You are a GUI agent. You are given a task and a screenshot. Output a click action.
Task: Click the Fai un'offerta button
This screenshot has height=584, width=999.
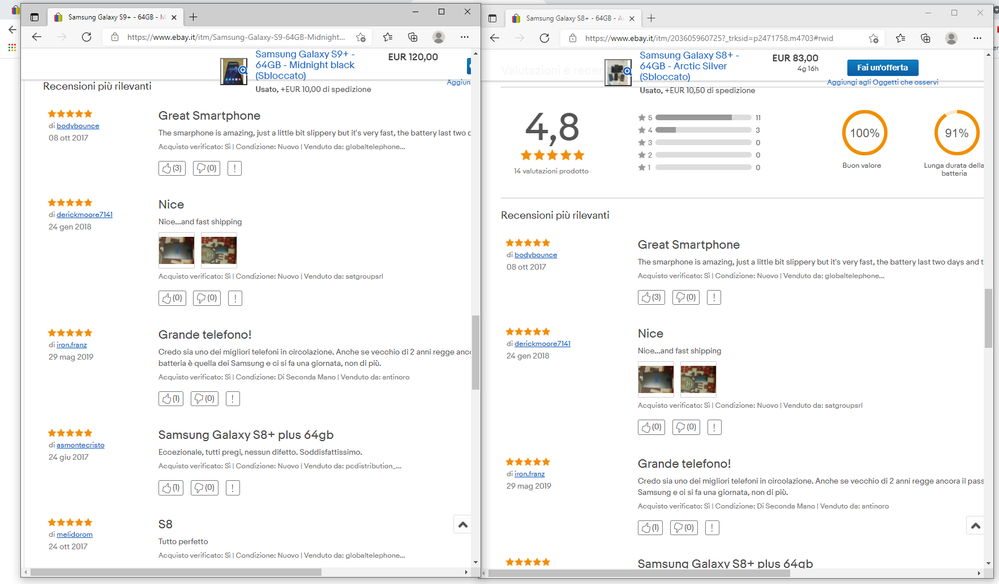tap(882, 68)
